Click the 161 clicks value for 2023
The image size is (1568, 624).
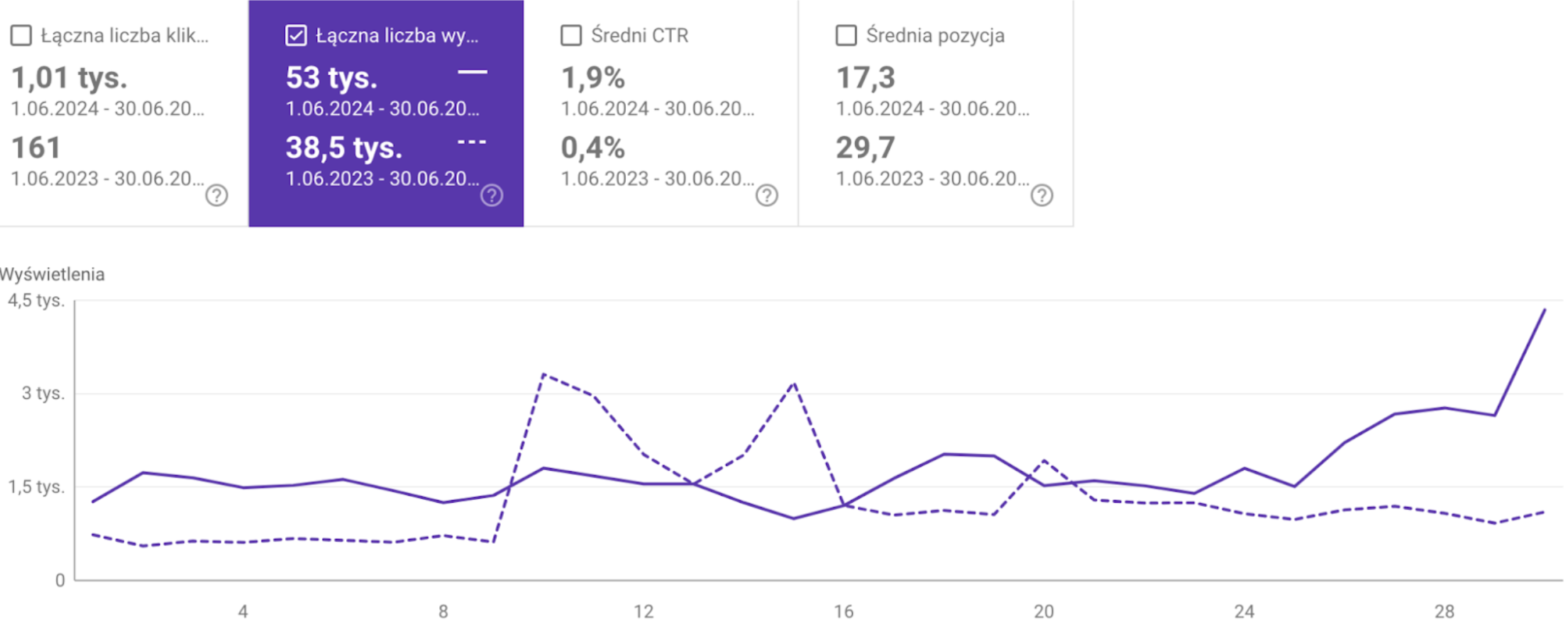36,148
